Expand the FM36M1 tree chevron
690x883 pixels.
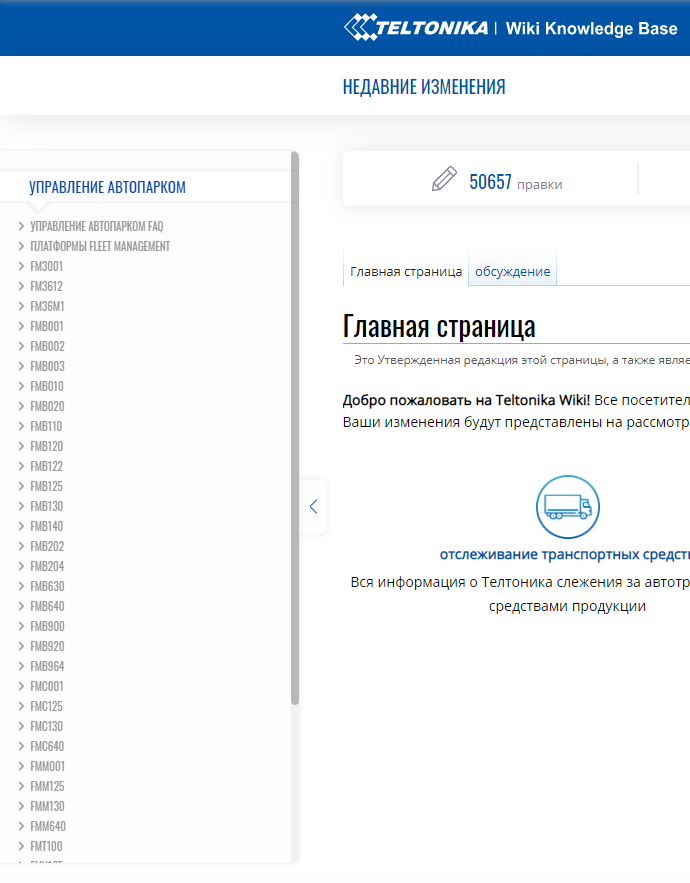tap(21, 306)
